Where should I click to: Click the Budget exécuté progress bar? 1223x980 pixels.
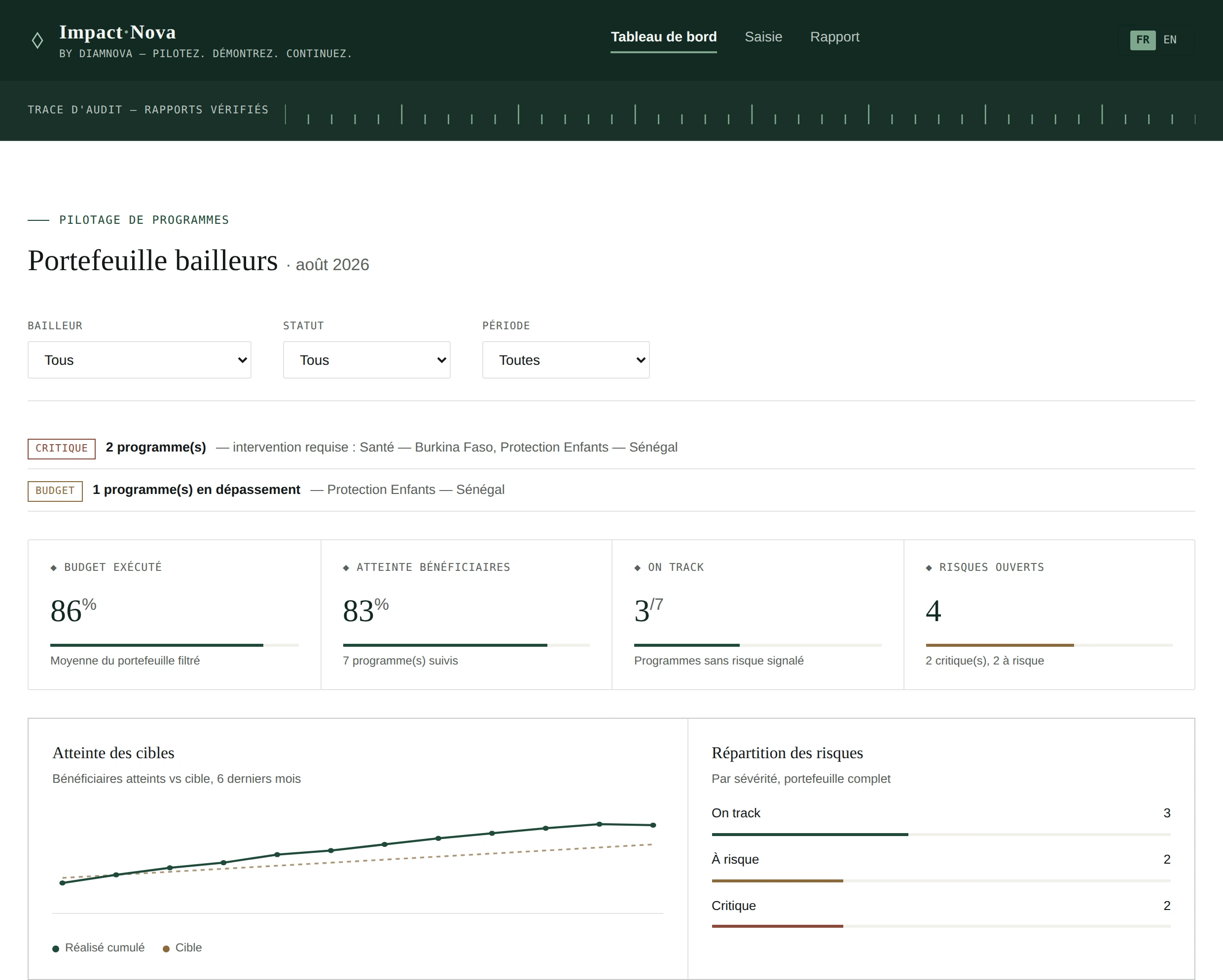[175, 645]
